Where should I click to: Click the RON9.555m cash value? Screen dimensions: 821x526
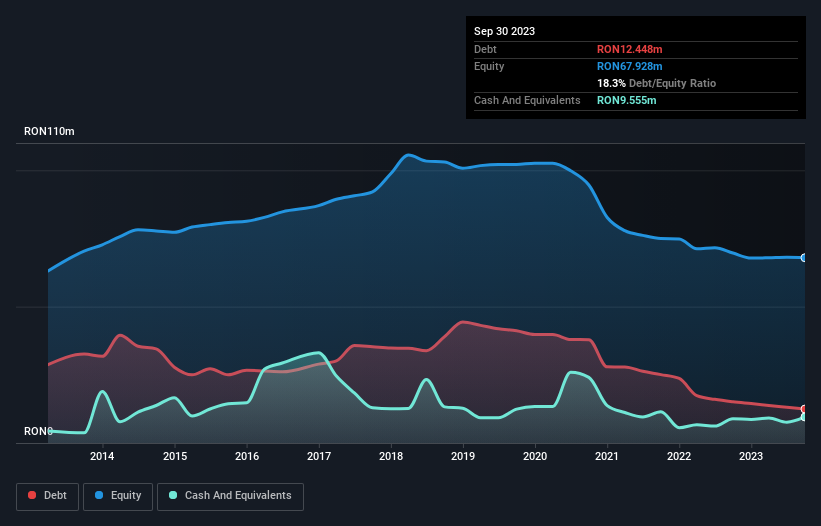(626, 100)
